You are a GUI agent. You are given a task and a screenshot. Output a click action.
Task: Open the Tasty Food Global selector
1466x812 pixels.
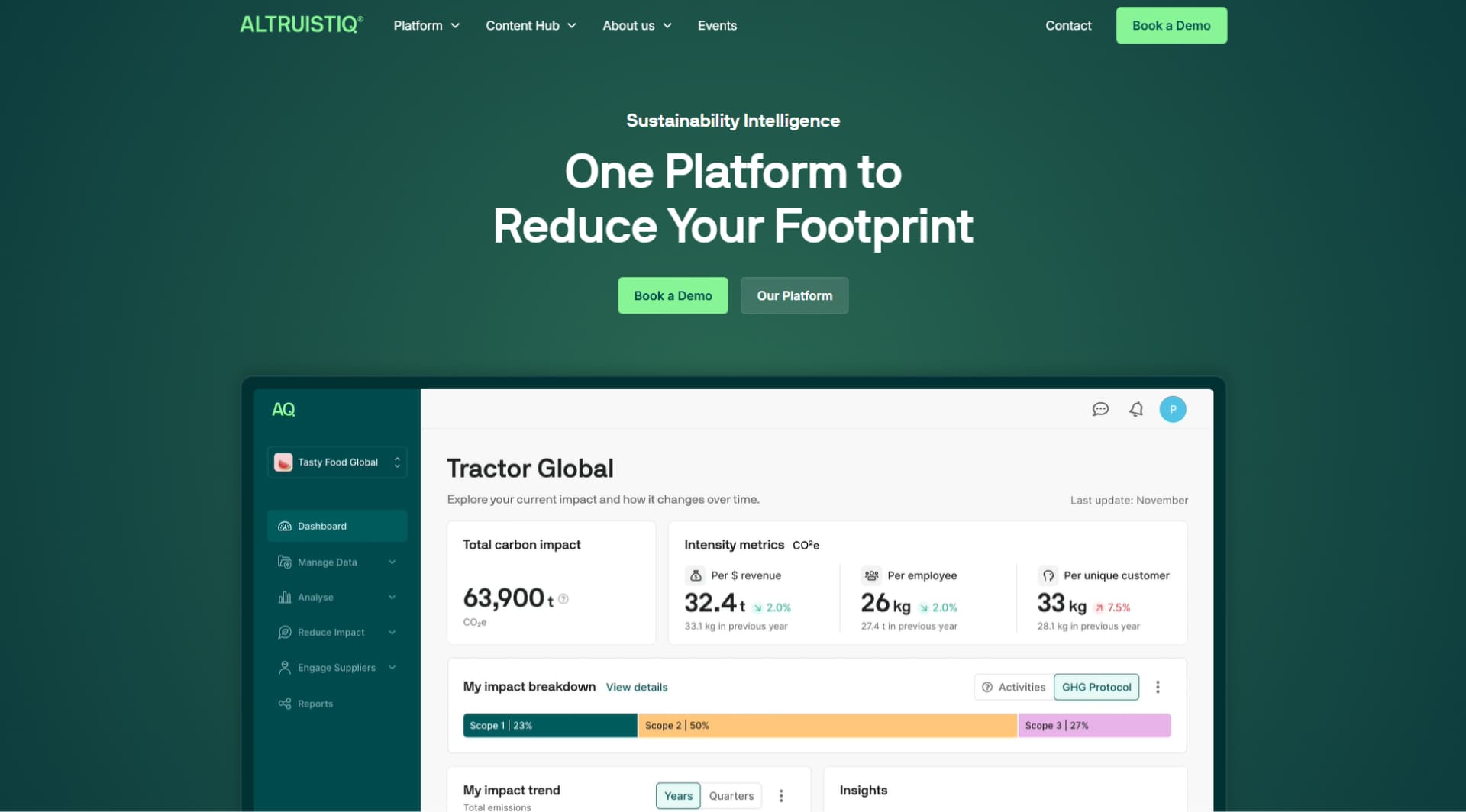[x=337, y=462]
